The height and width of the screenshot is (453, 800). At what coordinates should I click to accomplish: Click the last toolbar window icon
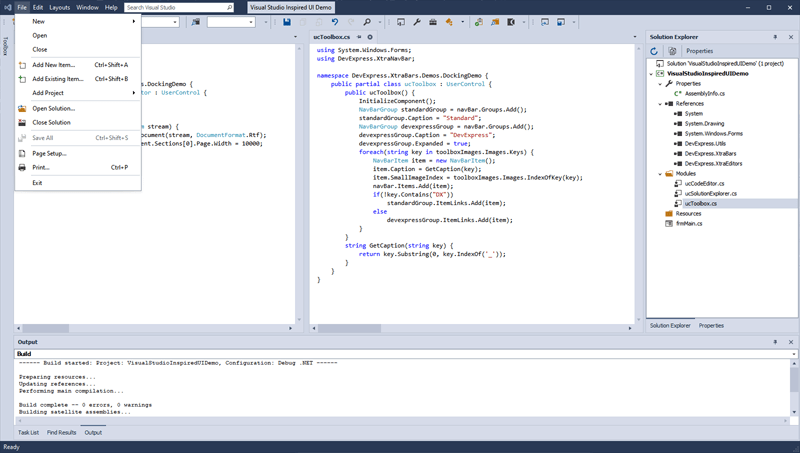tap(561, 22)
